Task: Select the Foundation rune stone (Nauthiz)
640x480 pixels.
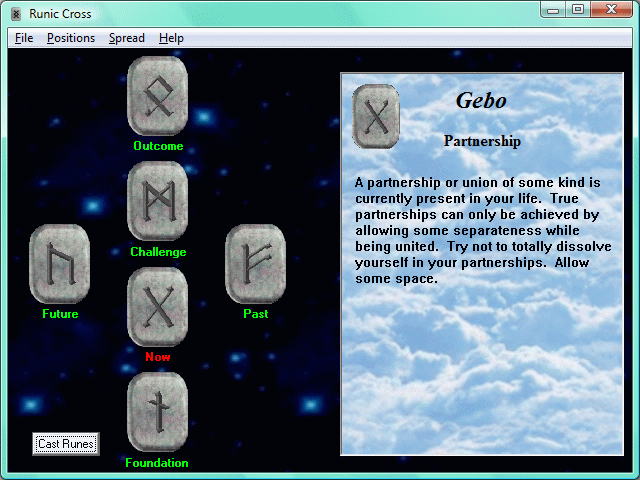Action: tap(158, 412)
